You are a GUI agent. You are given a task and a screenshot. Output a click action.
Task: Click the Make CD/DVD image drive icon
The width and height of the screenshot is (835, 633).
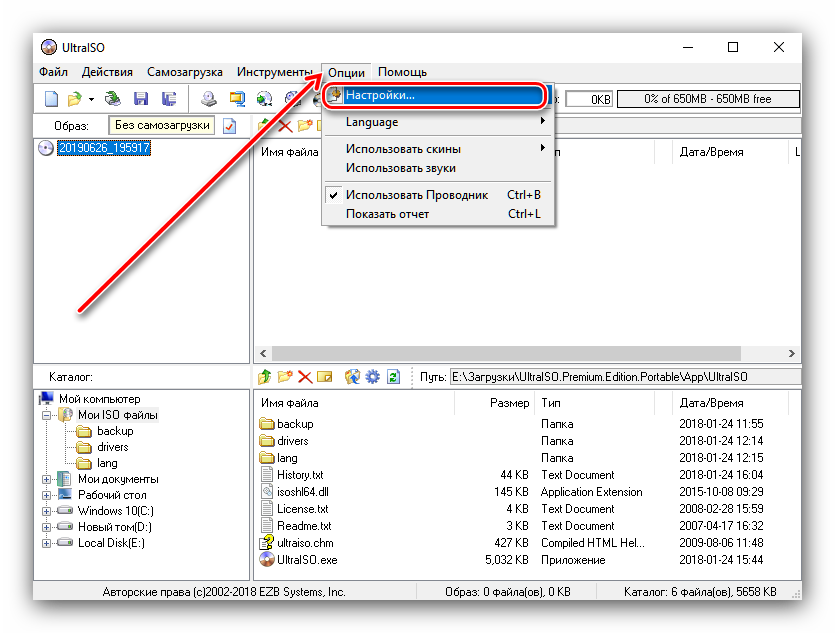coord(208,99)
